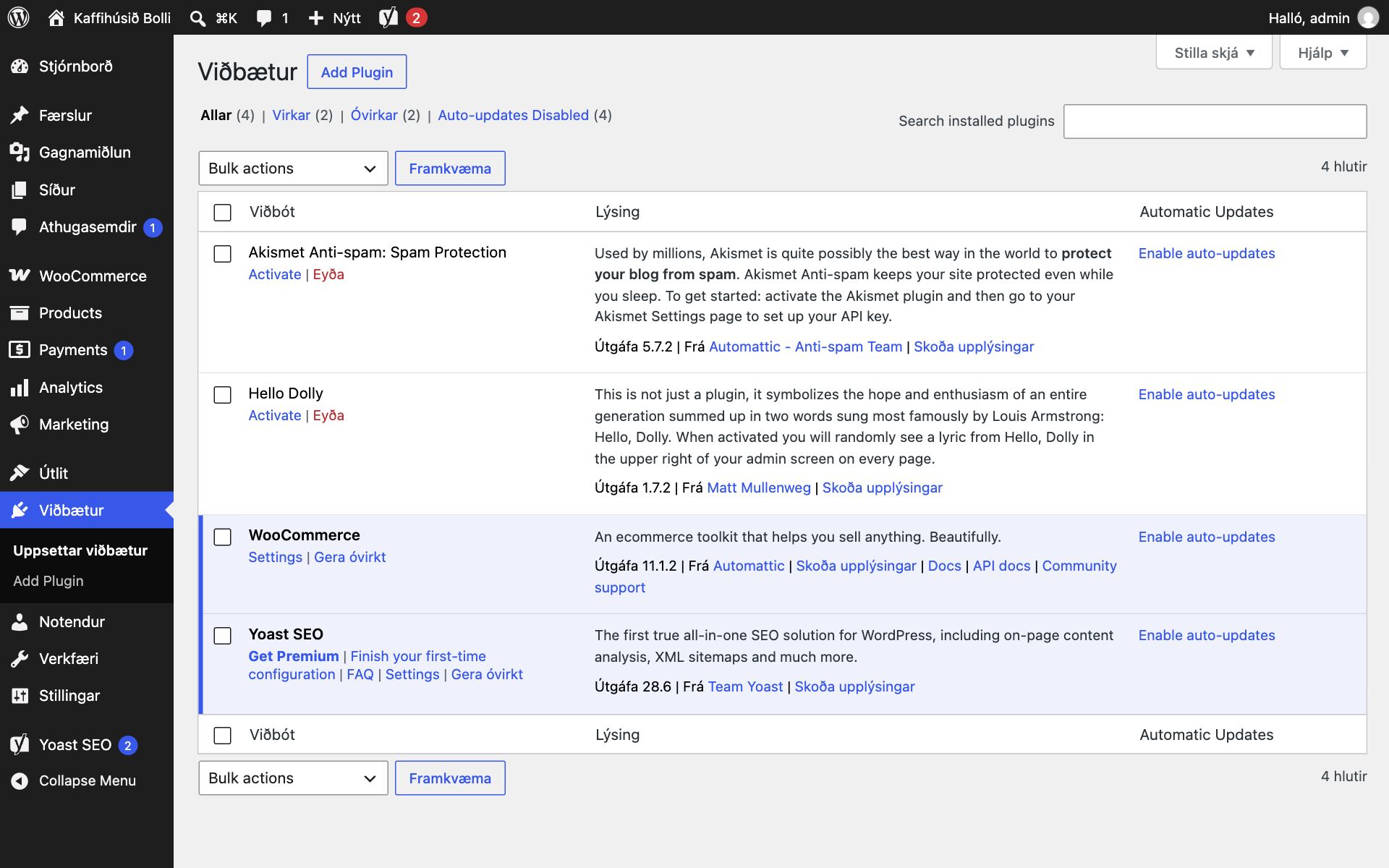This screenshot has width=1389, height=868.
Task: Filter plugins by Virkar
Action: pos(291,115)
